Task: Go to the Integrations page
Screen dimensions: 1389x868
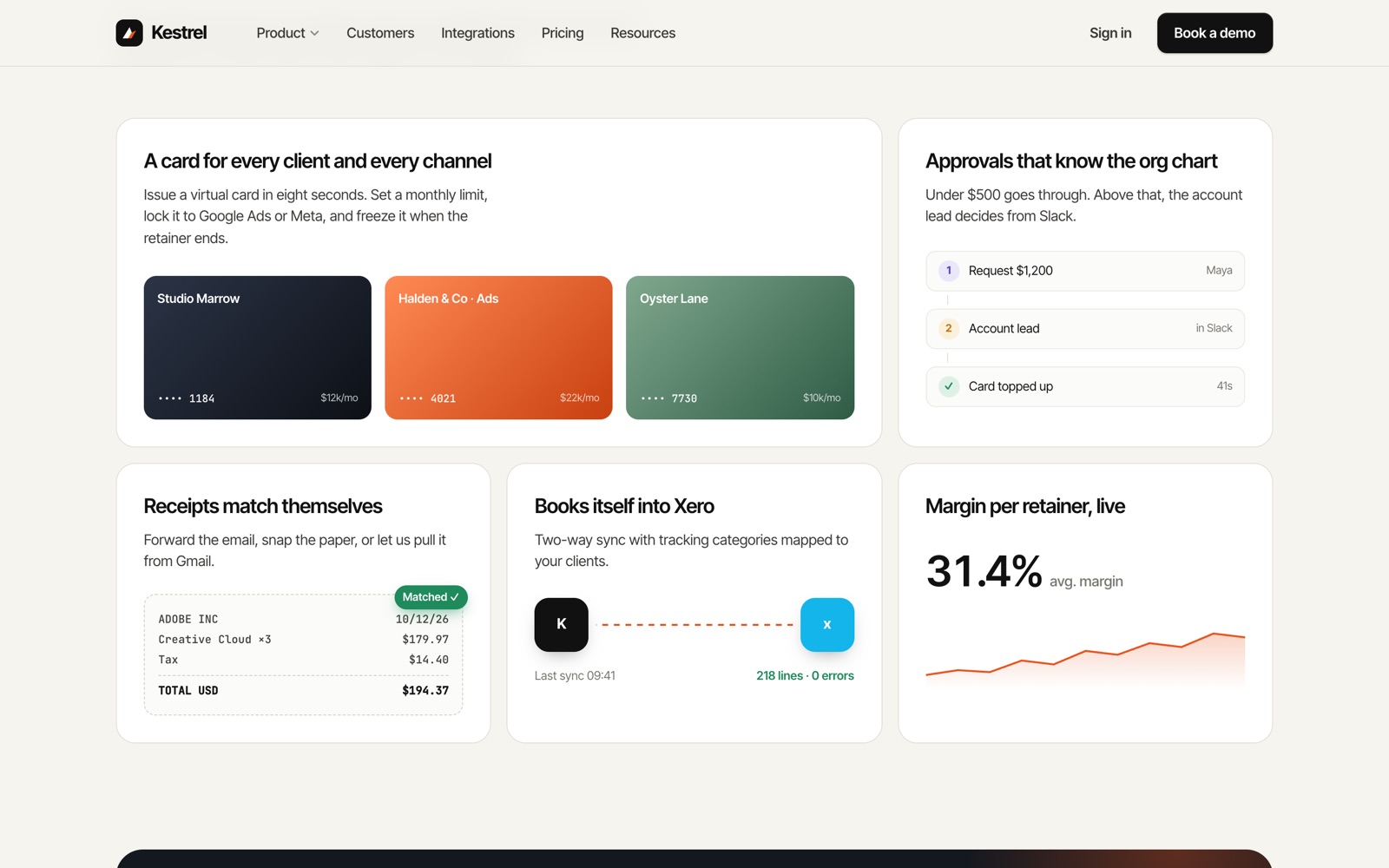Action: [x=477, y=33]
